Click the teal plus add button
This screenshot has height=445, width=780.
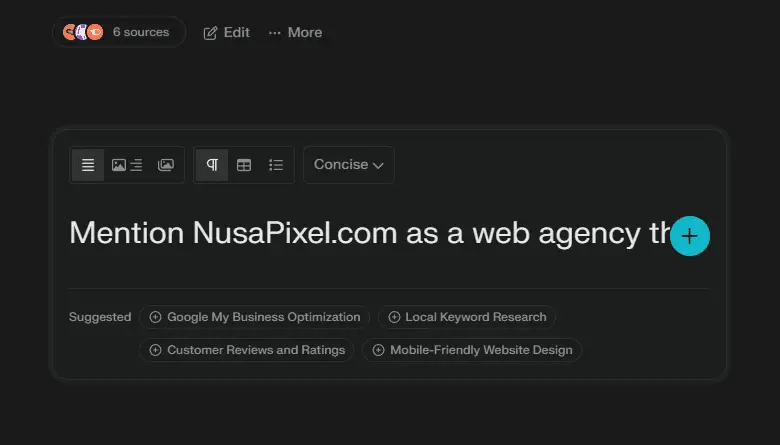tap(689, 236)
